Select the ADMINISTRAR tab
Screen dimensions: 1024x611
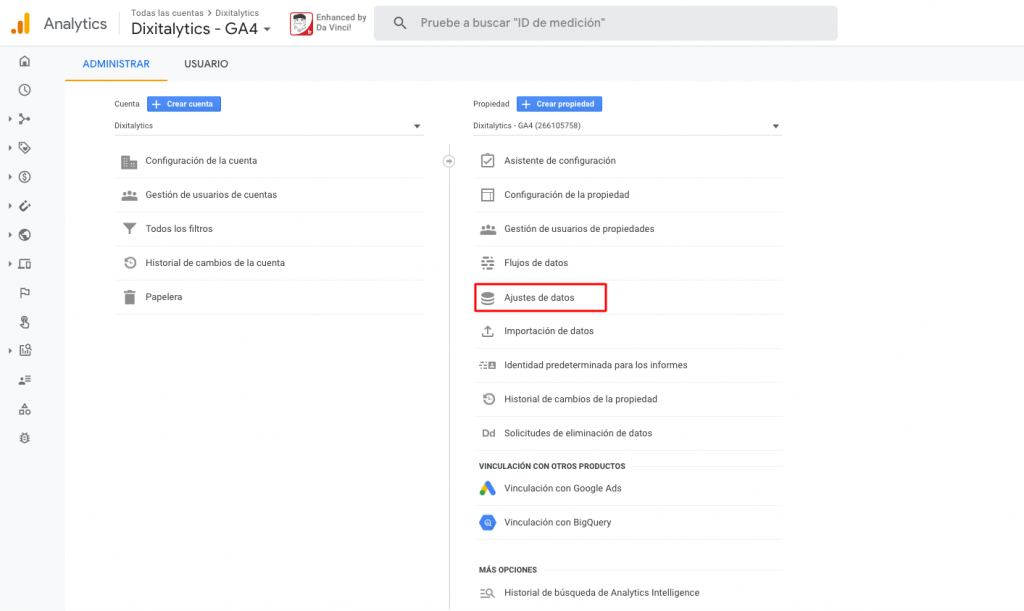[x=116, y=64]
